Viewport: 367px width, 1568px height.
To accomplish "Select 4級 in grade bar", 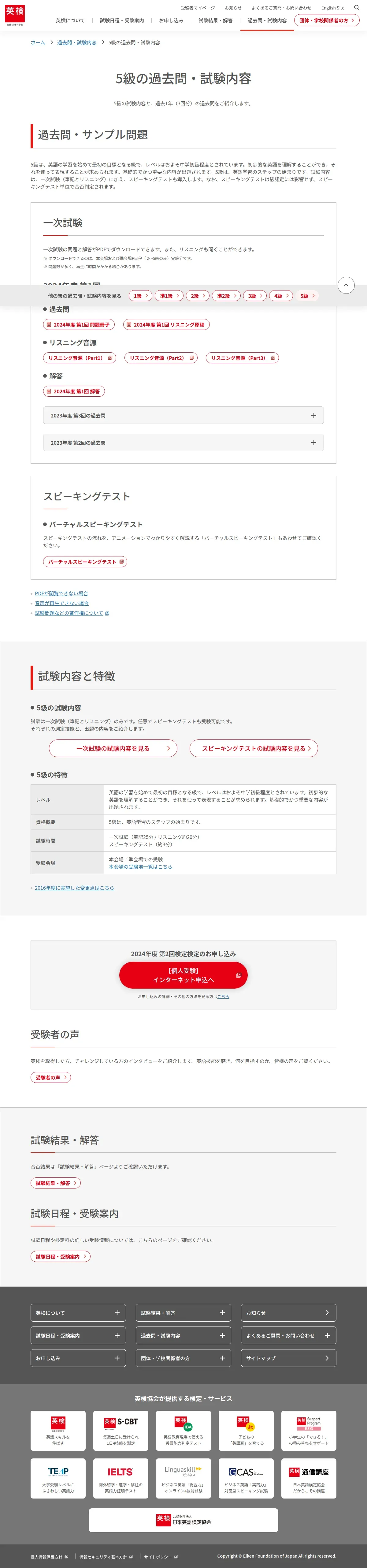I will click(x=280, y=296).
